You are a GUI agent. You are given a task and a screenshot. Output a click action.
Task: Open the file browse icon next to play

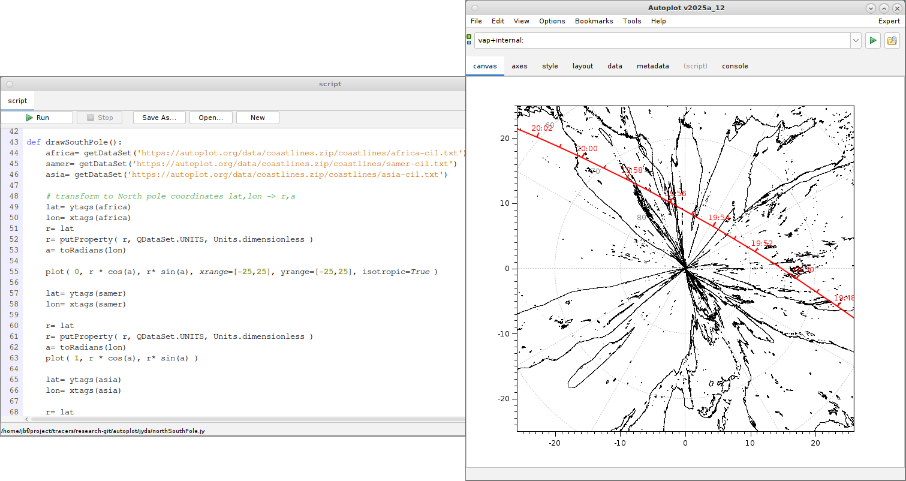coord(891,40)
